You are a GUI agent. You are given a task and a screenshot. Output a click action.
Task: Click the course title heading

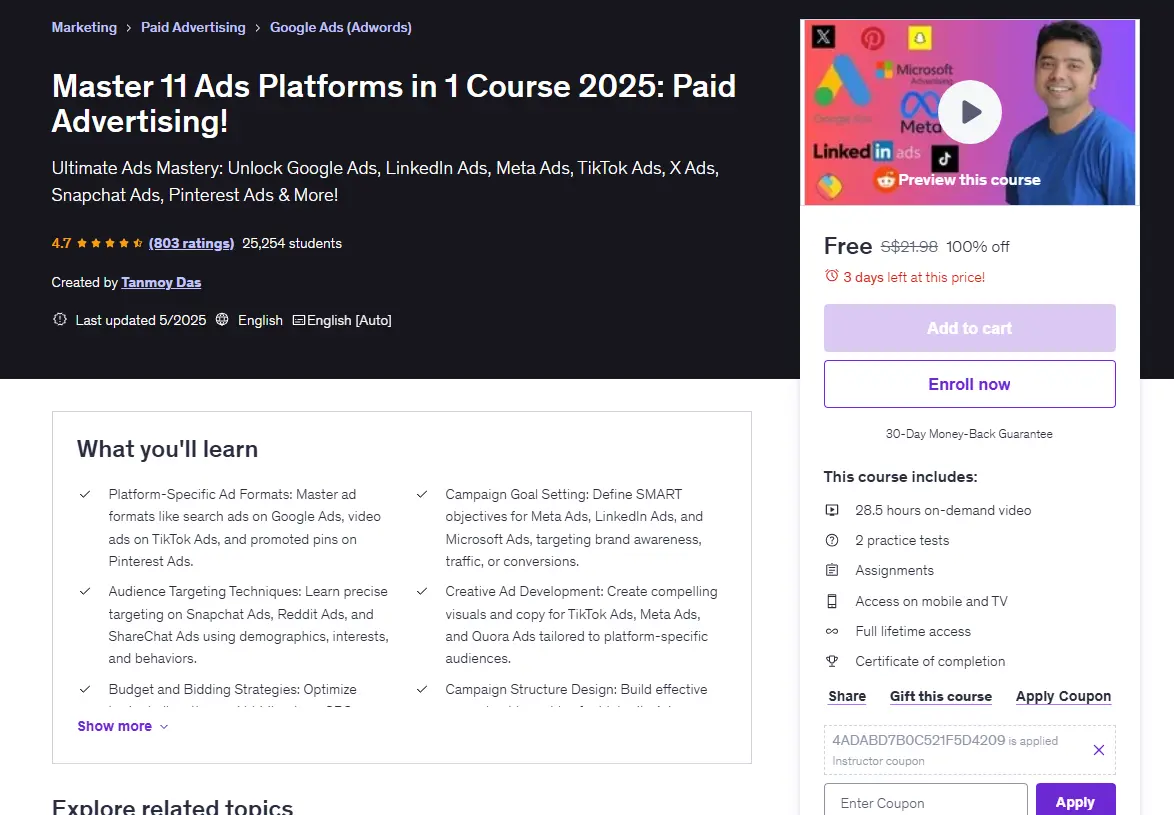pos(394,103)
